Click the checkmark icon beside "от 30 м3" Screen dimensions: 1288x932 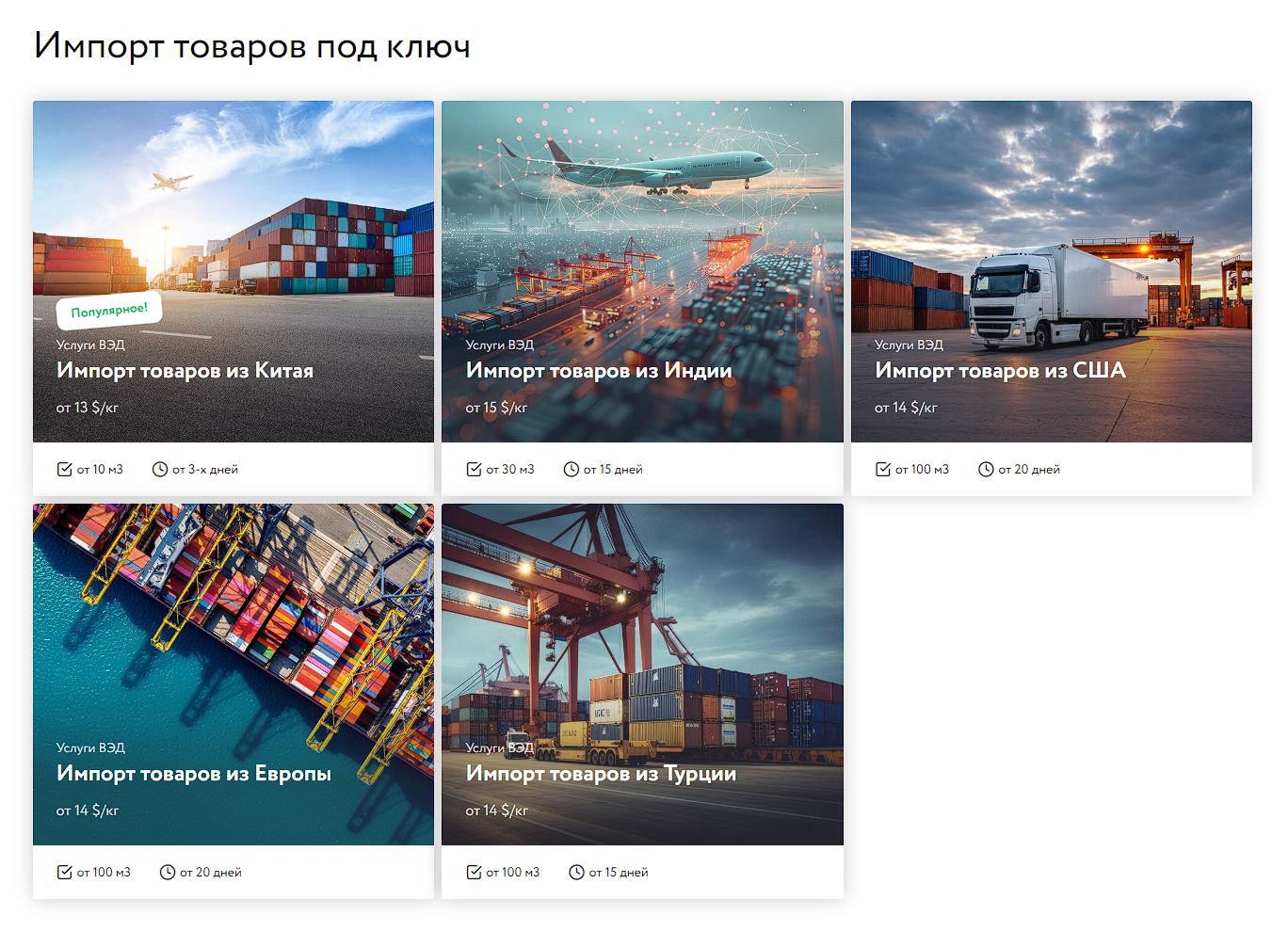pyautogui.click(x=475, y=469)
